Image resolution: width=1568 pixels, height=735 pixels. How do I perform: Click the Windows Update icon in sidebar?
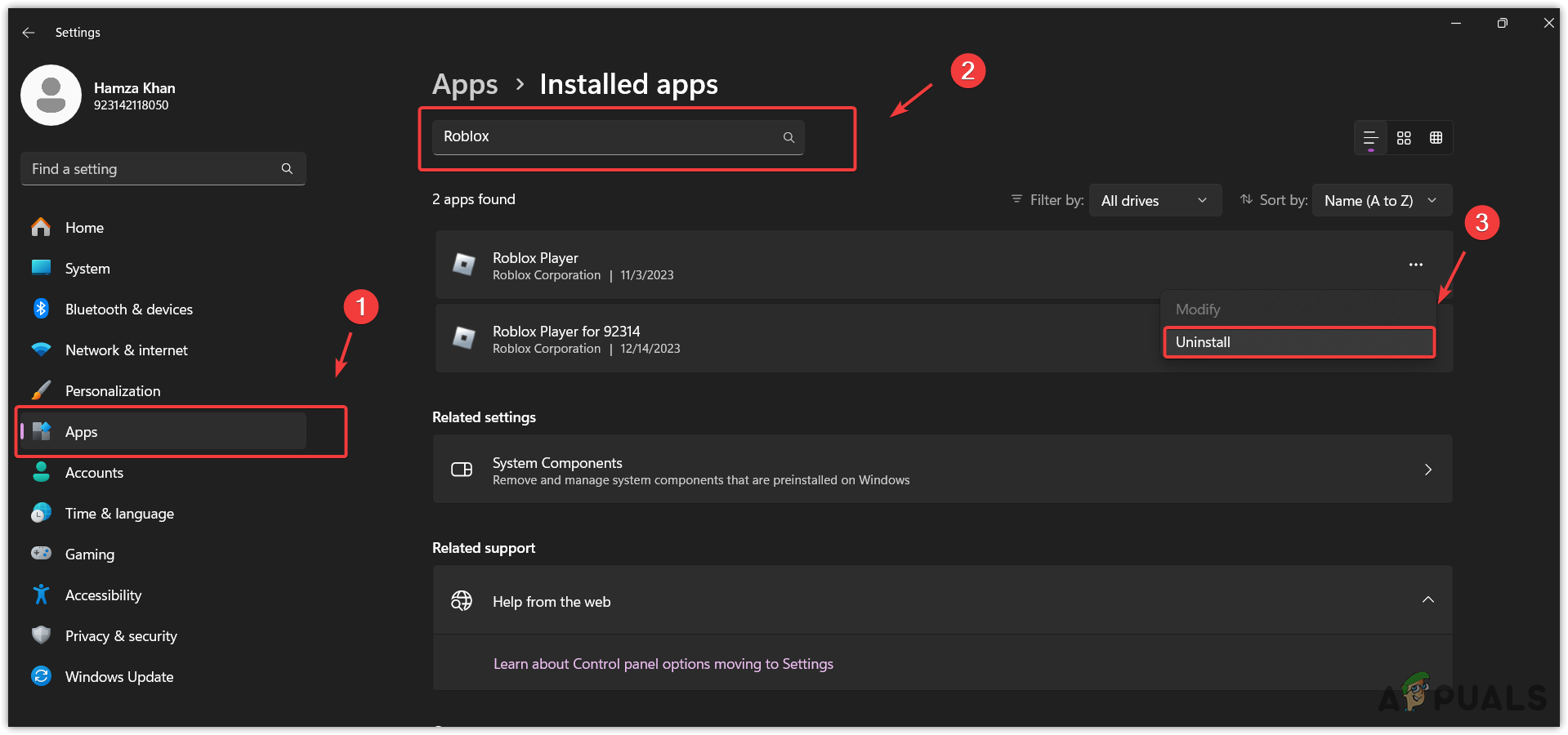click(41, 676)
